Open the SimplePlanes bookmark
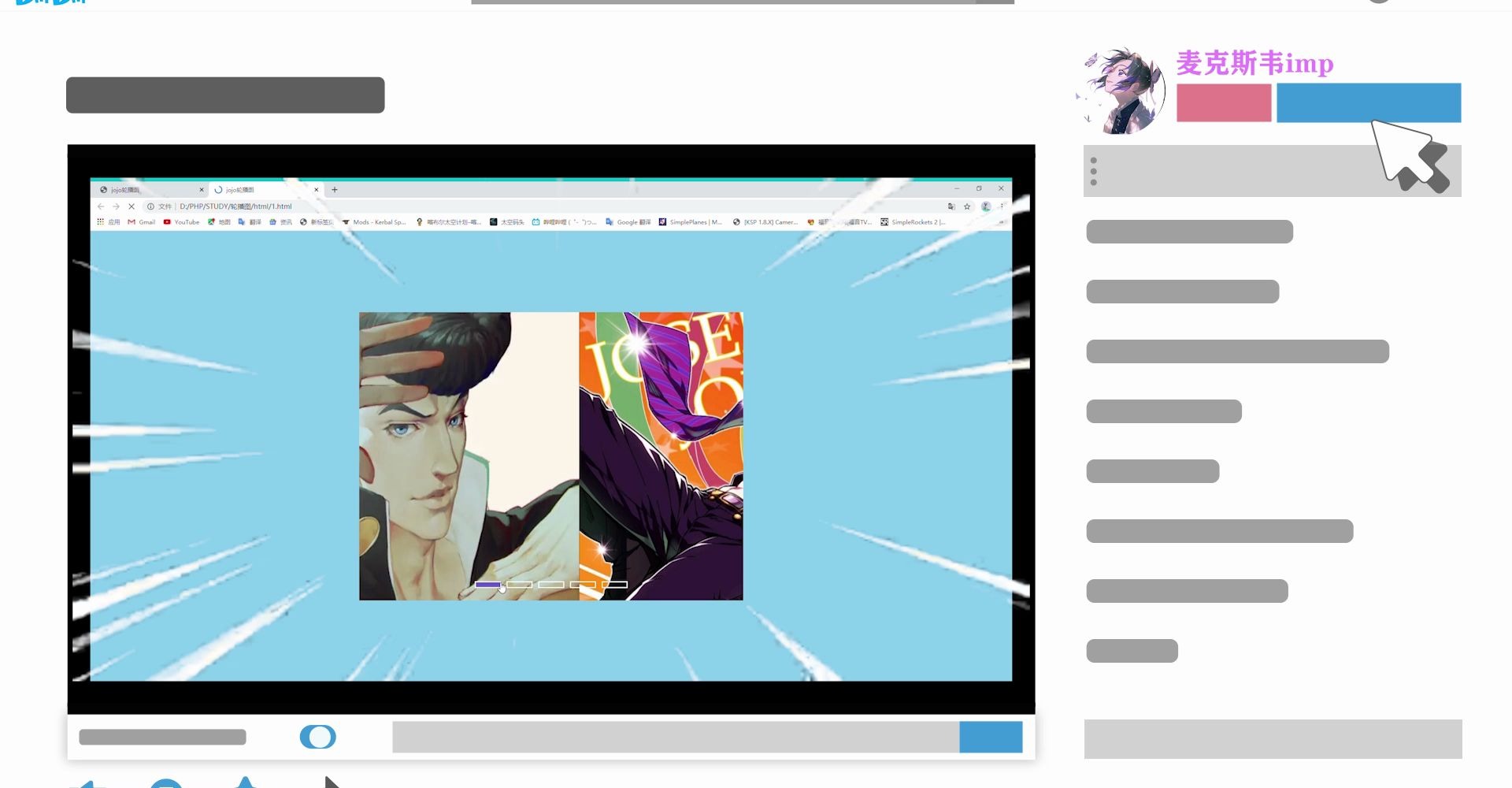 [691, 222]
